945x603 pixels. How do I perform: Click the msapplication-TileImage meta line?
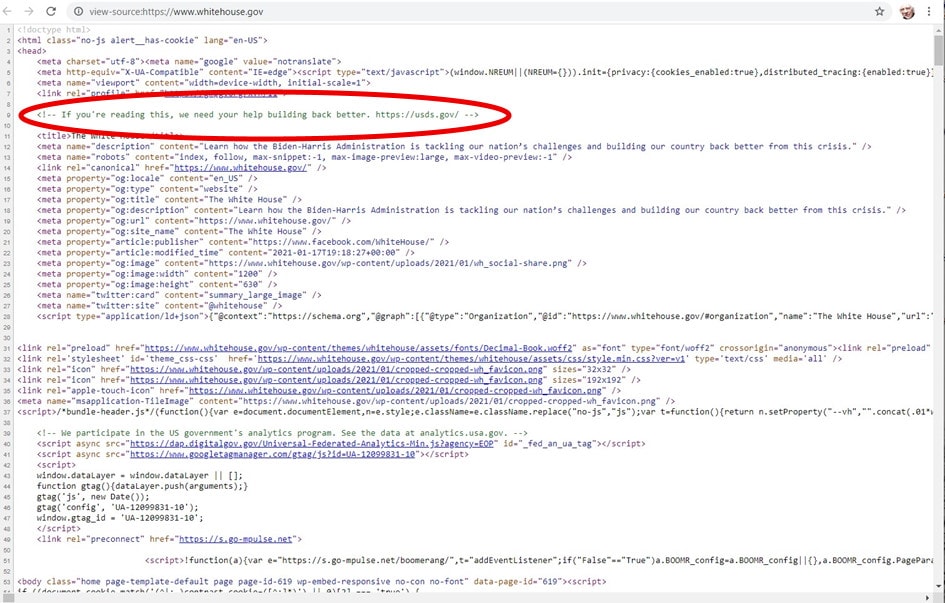[x=346, y=401]
